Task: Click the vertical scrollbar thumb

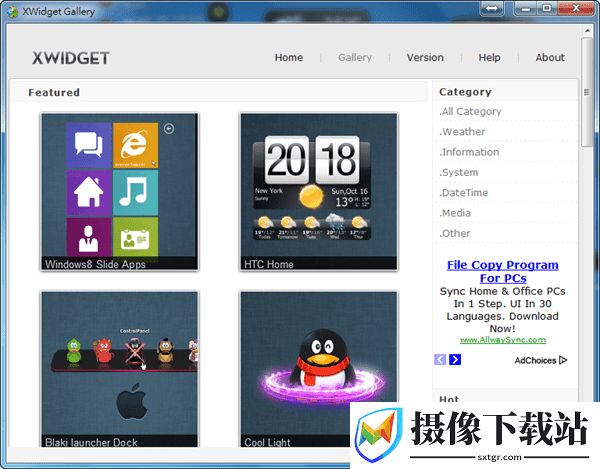Action: click(587, 92)
